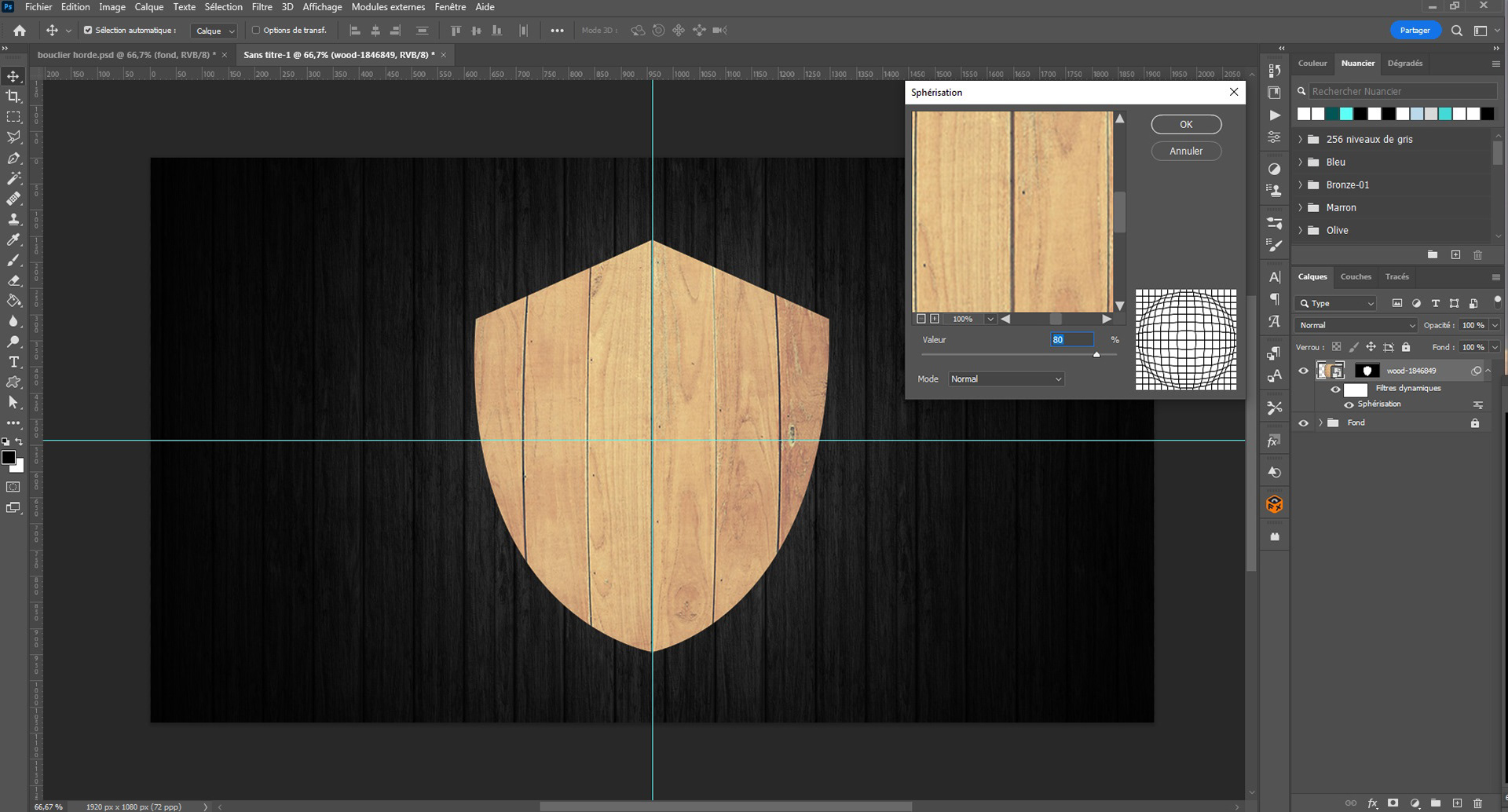Open the Fenêtre menu

[450, 7]
